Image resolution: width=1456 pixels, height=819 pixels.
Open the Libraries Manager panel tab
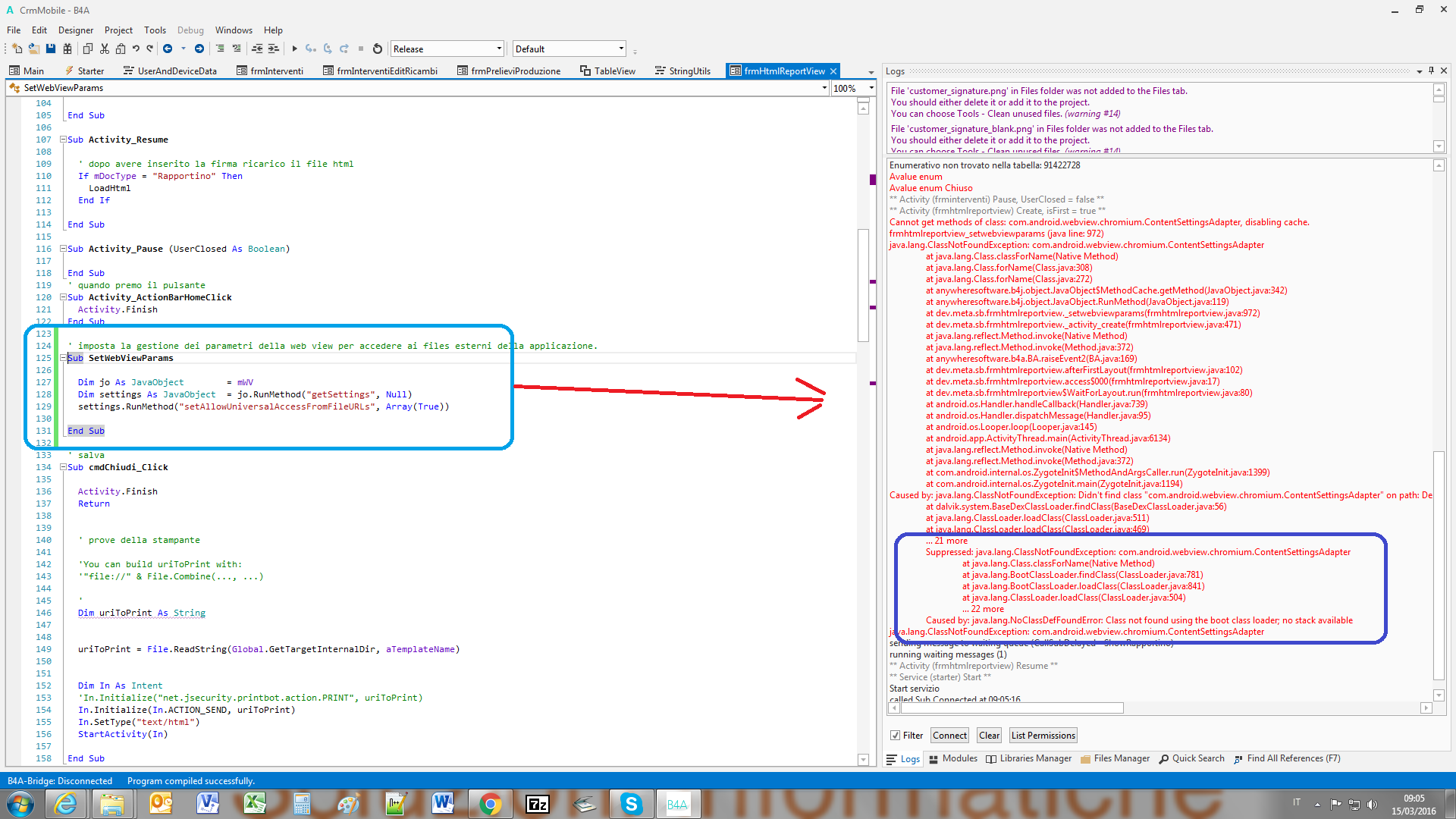click(1028, 758)
